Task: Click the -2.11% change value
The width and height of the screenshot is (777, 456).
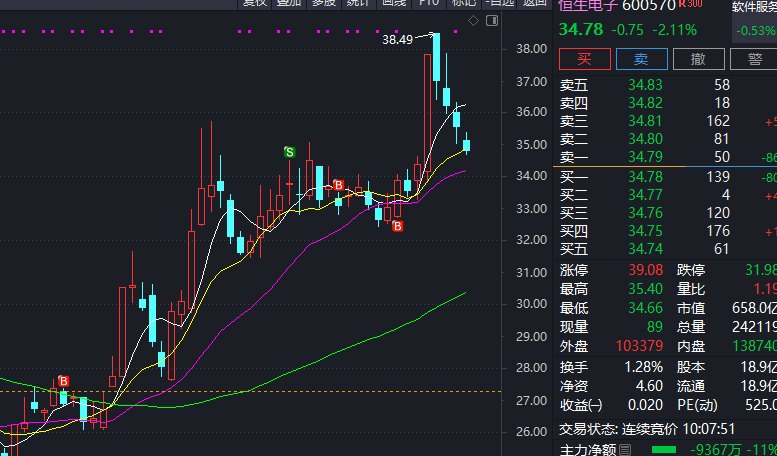Action: pos(674,30)
